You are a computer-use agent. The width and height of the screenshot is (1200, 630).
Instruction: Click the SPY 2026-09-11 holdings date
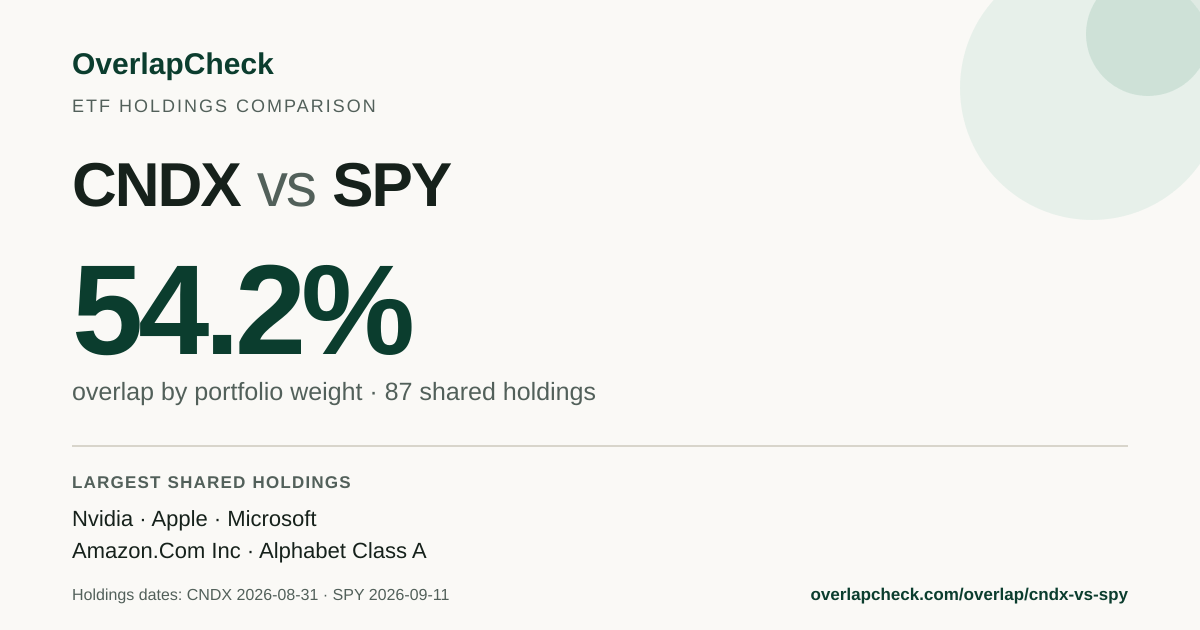click(x=391, y=595)
